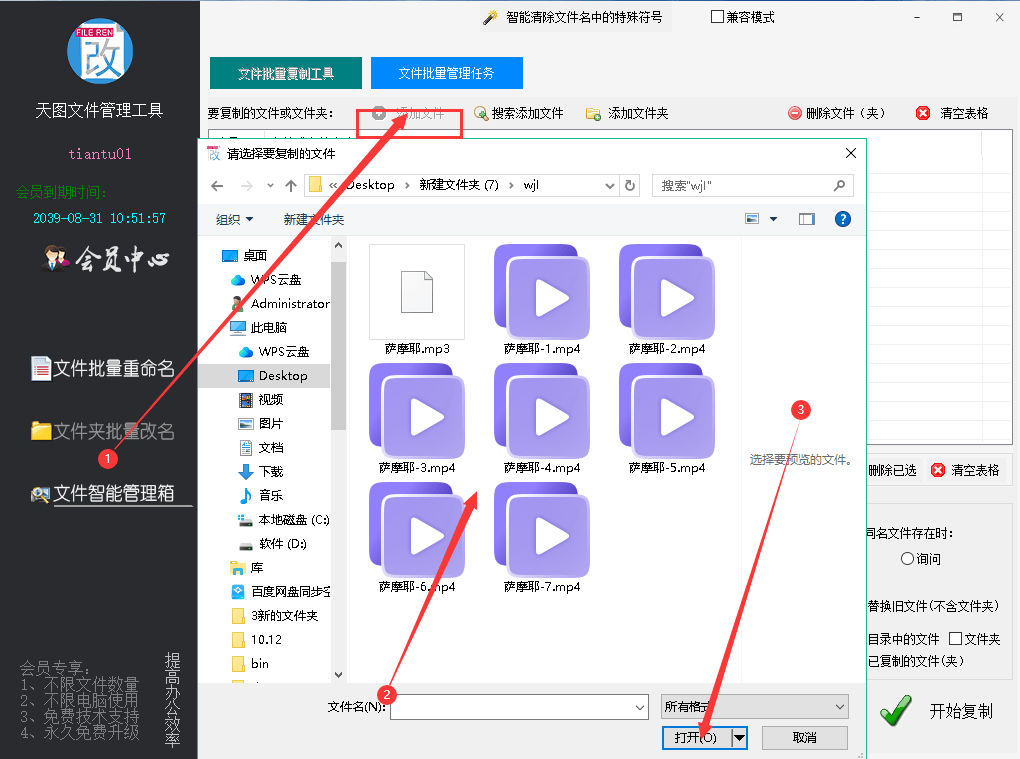Select video 萨摩耶-7.mp4
Viewport: 1020px width, 759px height.
pyautogui.click(x=542, y=539)
